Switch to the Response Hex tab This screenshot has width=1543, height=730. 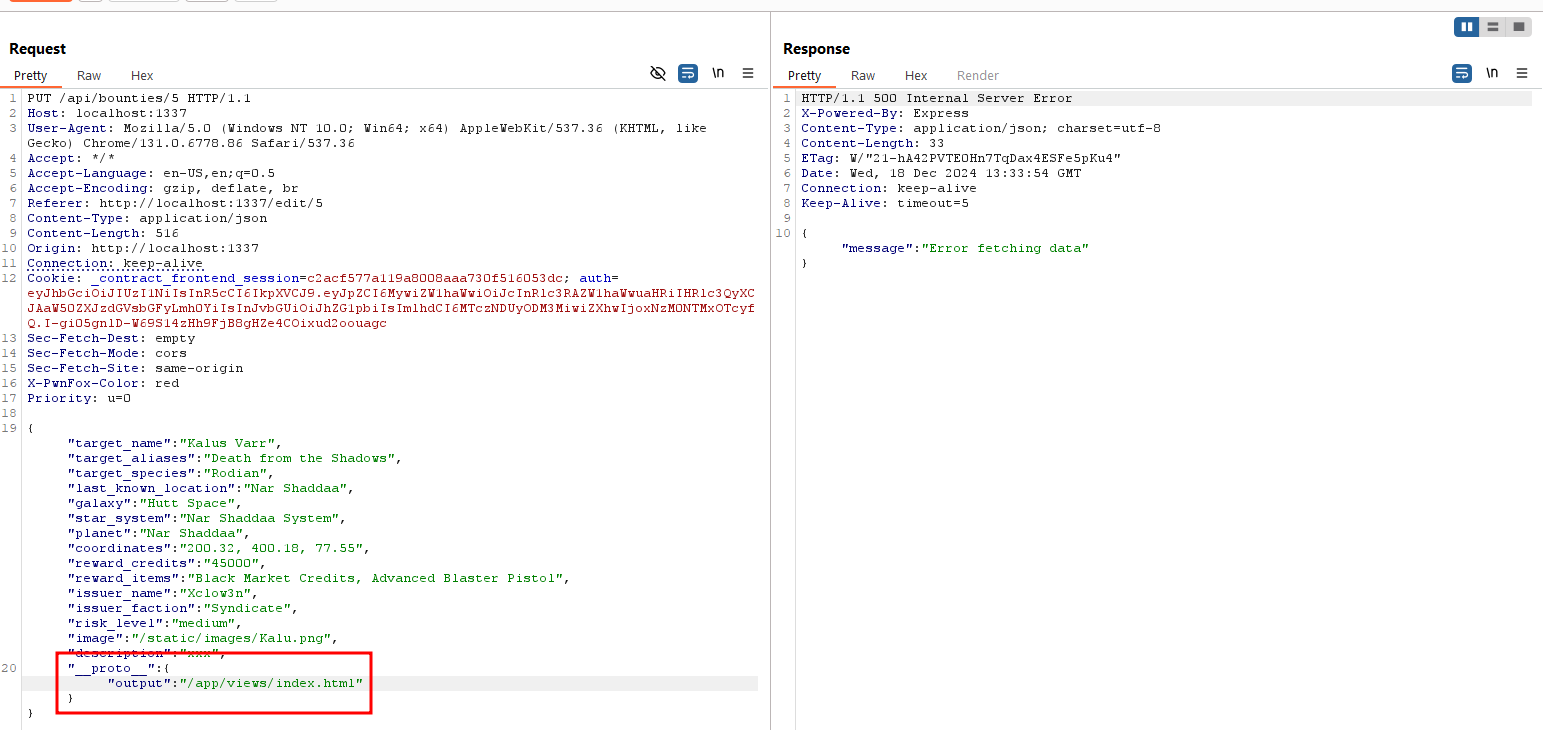tap(916, 76)
